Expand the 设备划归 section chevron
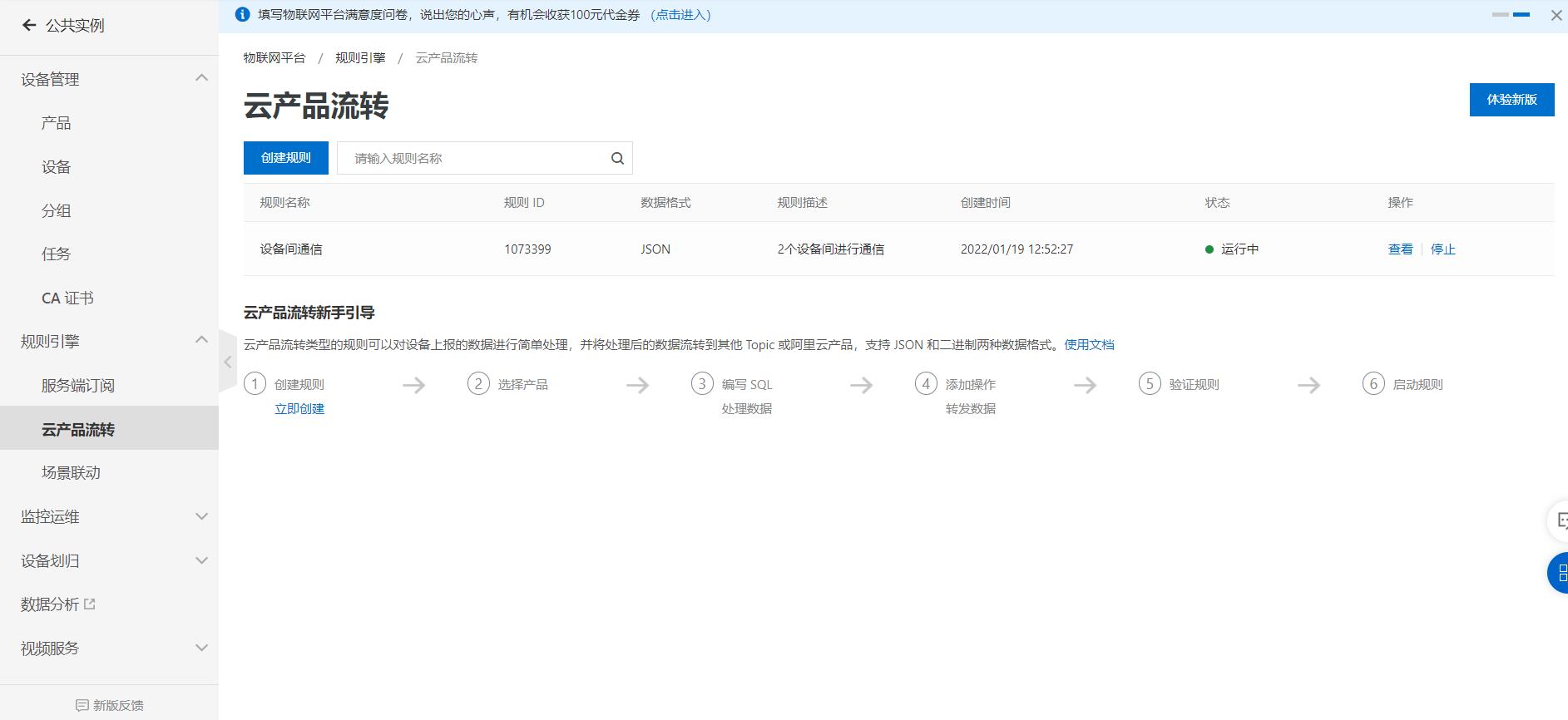Screen dimensions: 1568x720 201,560
